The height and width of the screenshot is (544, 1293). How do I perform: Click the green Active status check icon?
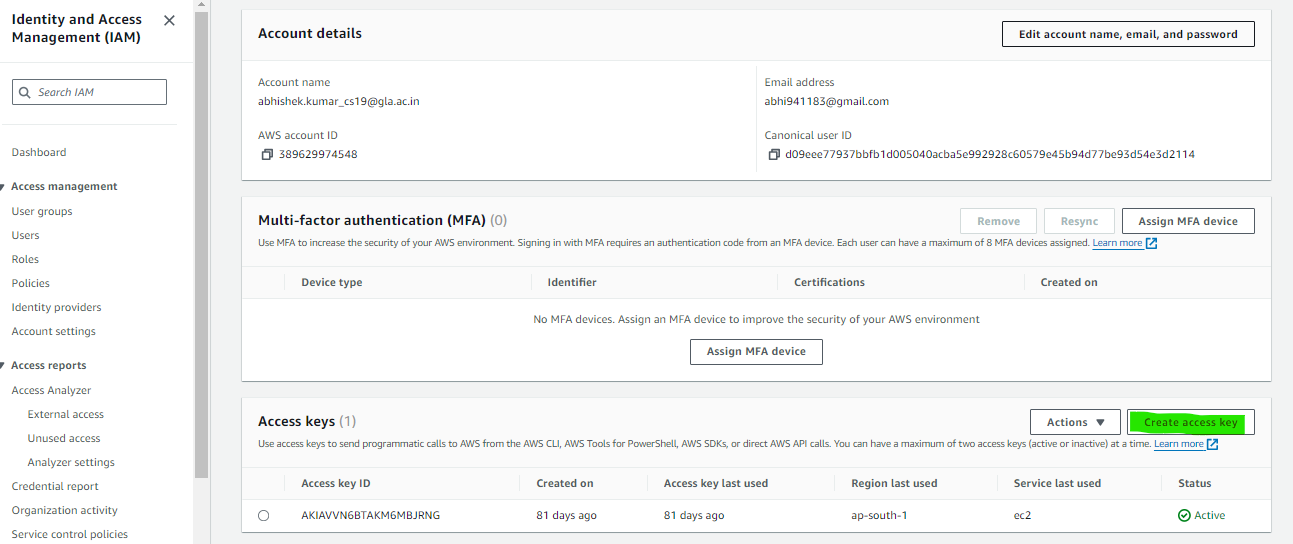point(1184,516)
